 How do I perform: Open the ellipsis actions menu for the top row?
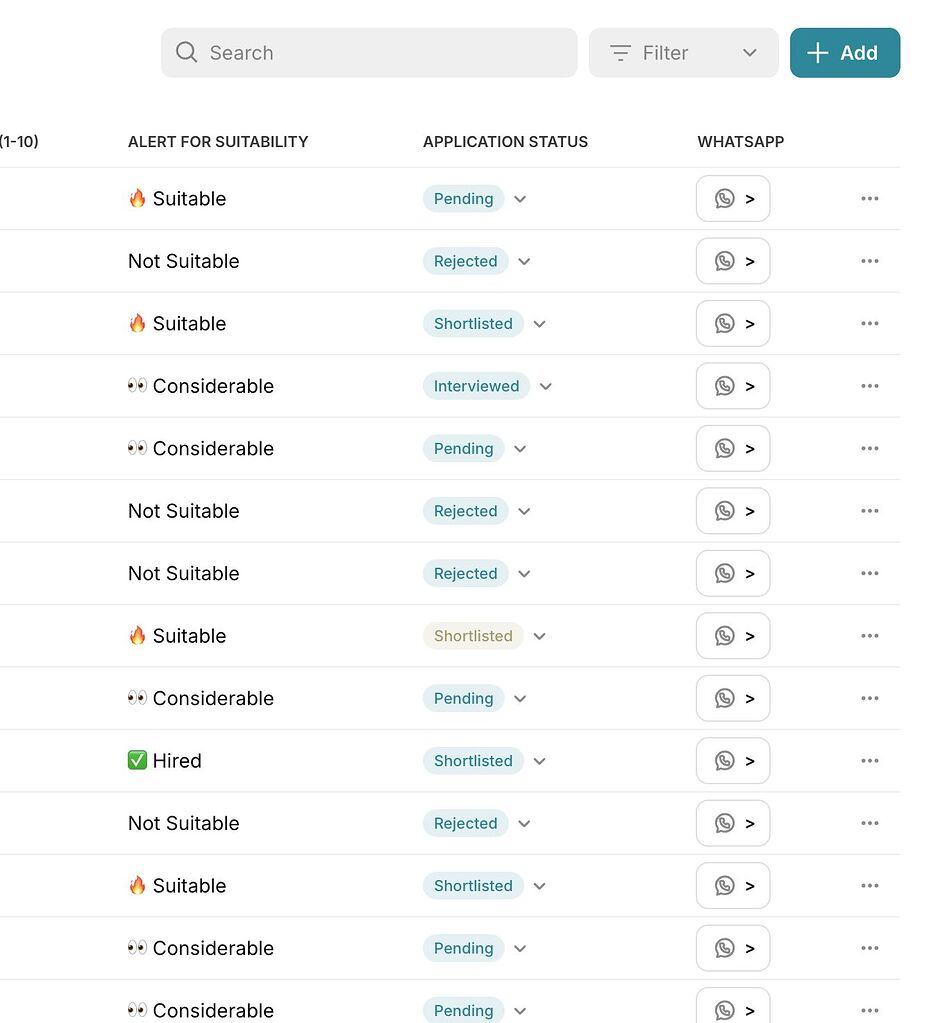click(x=869, y=198)
